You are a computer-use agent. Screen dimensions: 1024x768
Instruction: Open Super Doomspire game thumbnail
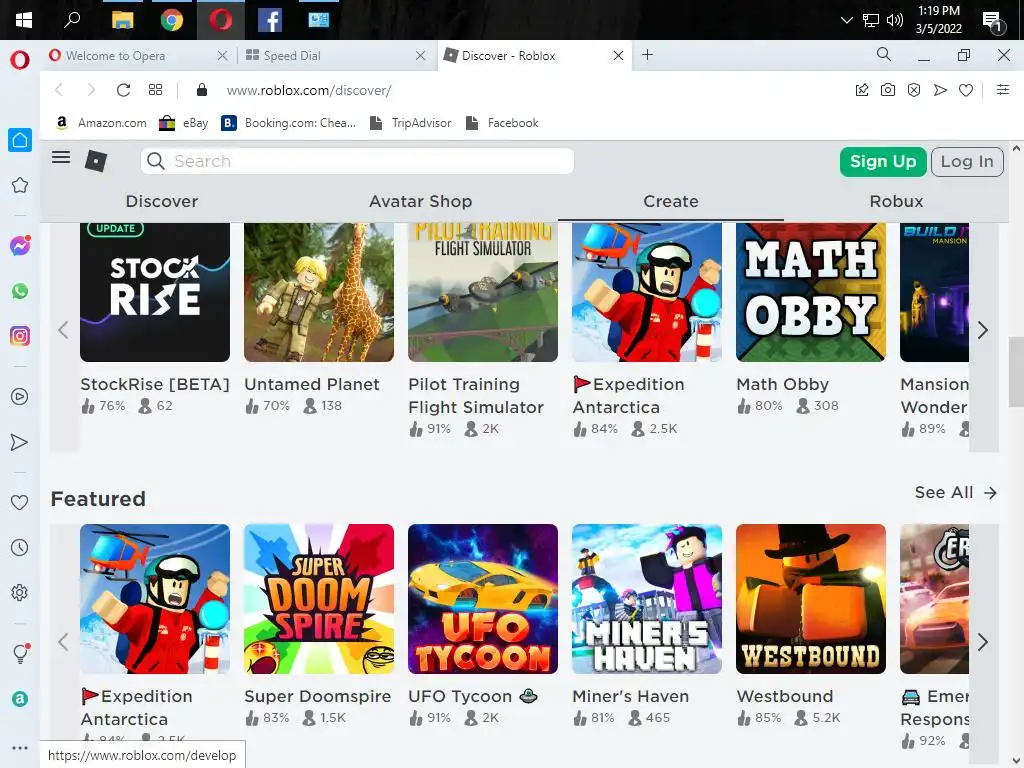(319, 599)
